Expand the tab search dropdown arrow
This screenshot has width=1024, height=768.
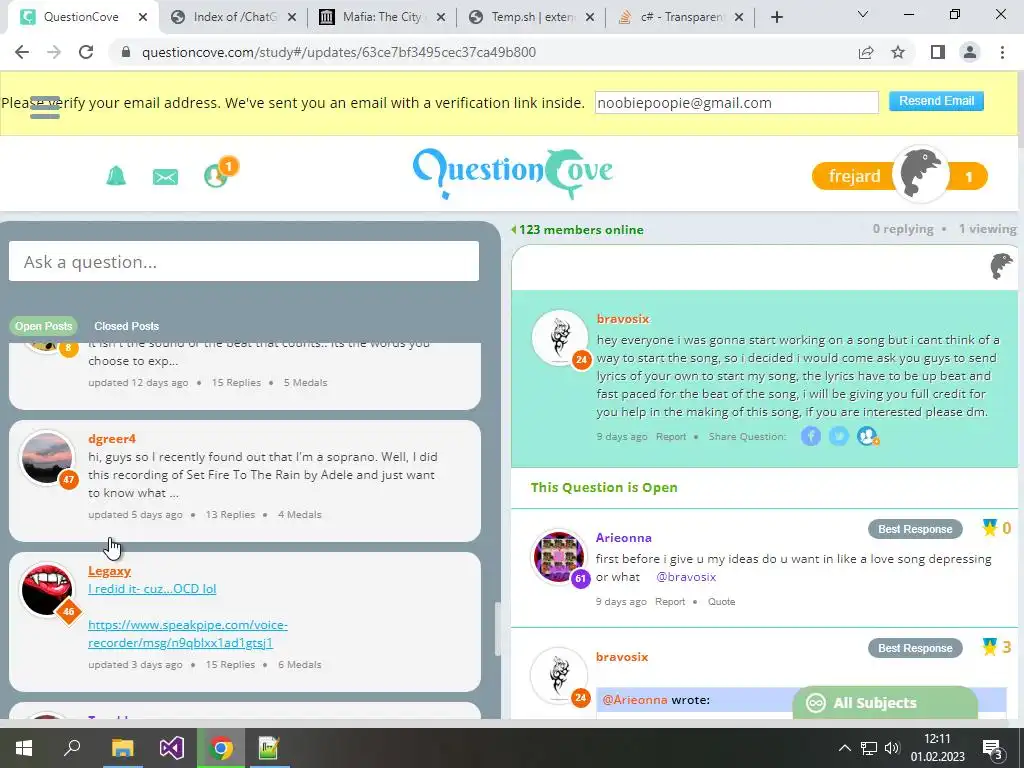863,15
